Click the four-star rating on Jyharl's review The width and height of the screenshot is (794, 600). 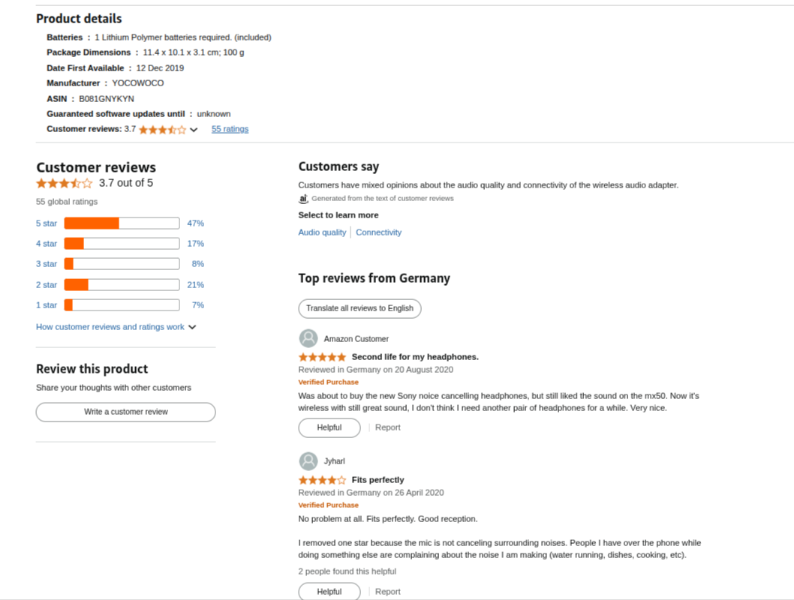(322, 480)
